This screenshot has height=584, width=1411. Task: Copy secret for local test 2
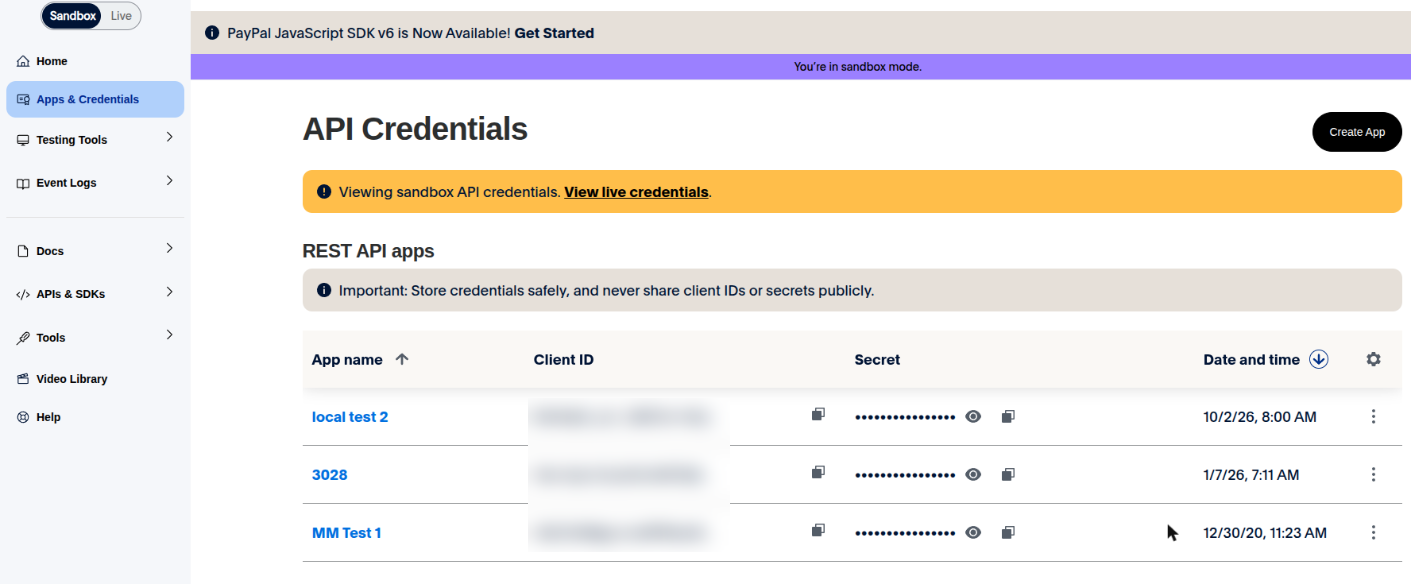click(1008, 416)
